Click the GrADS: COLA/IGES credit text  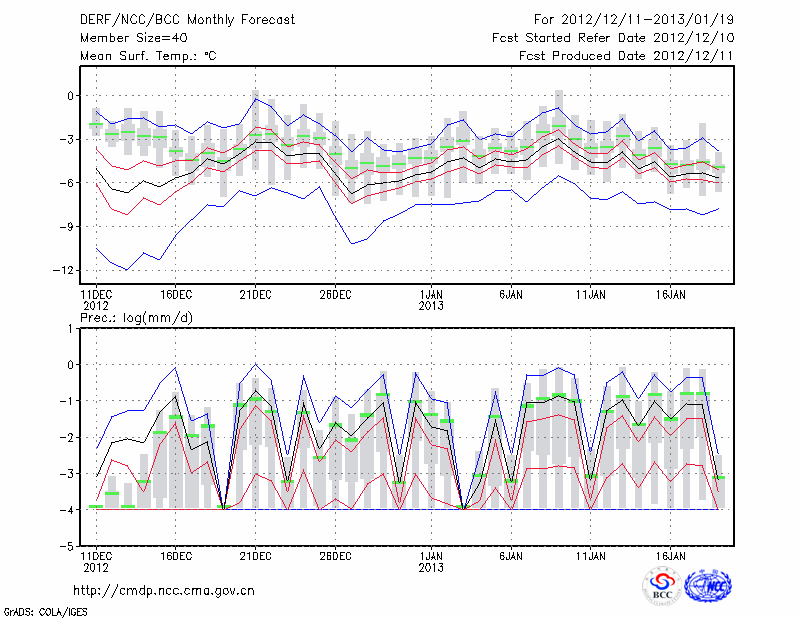(44, 610)
